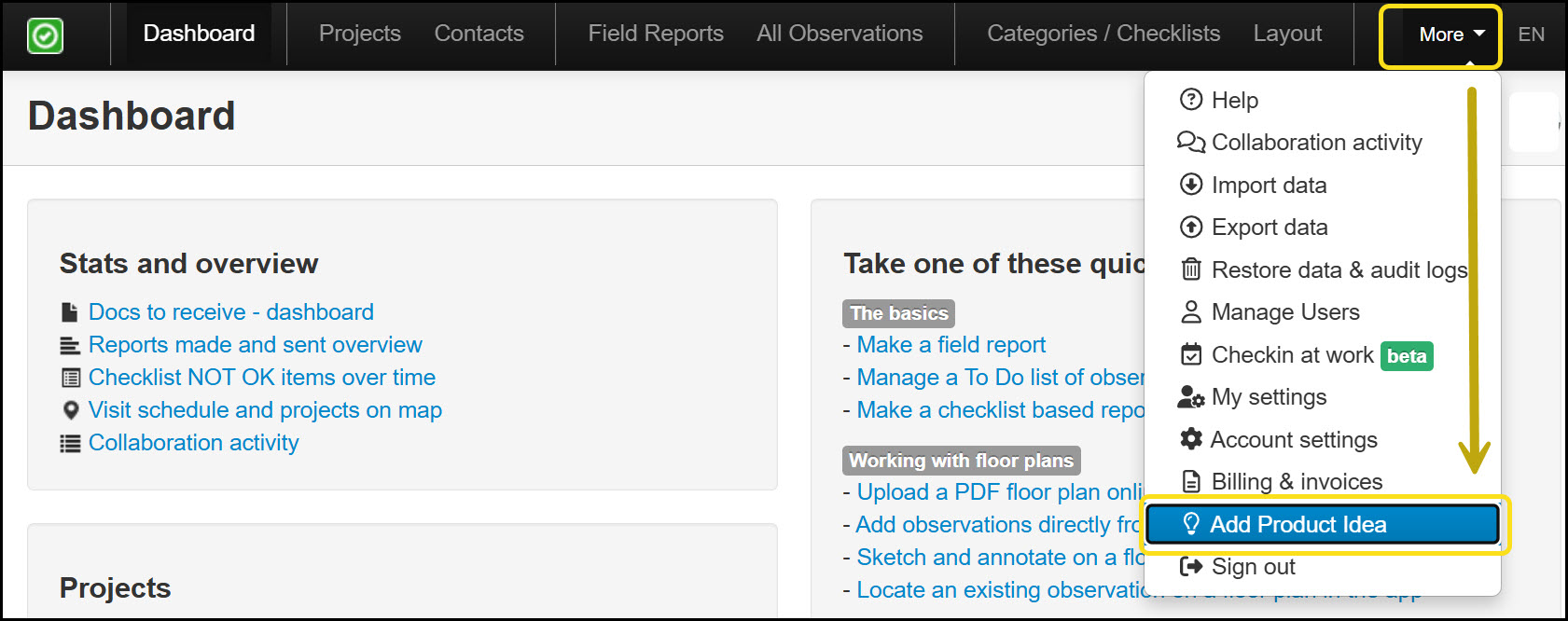Switch to the Projects tab
The image size is (1568, 621).
359,34
